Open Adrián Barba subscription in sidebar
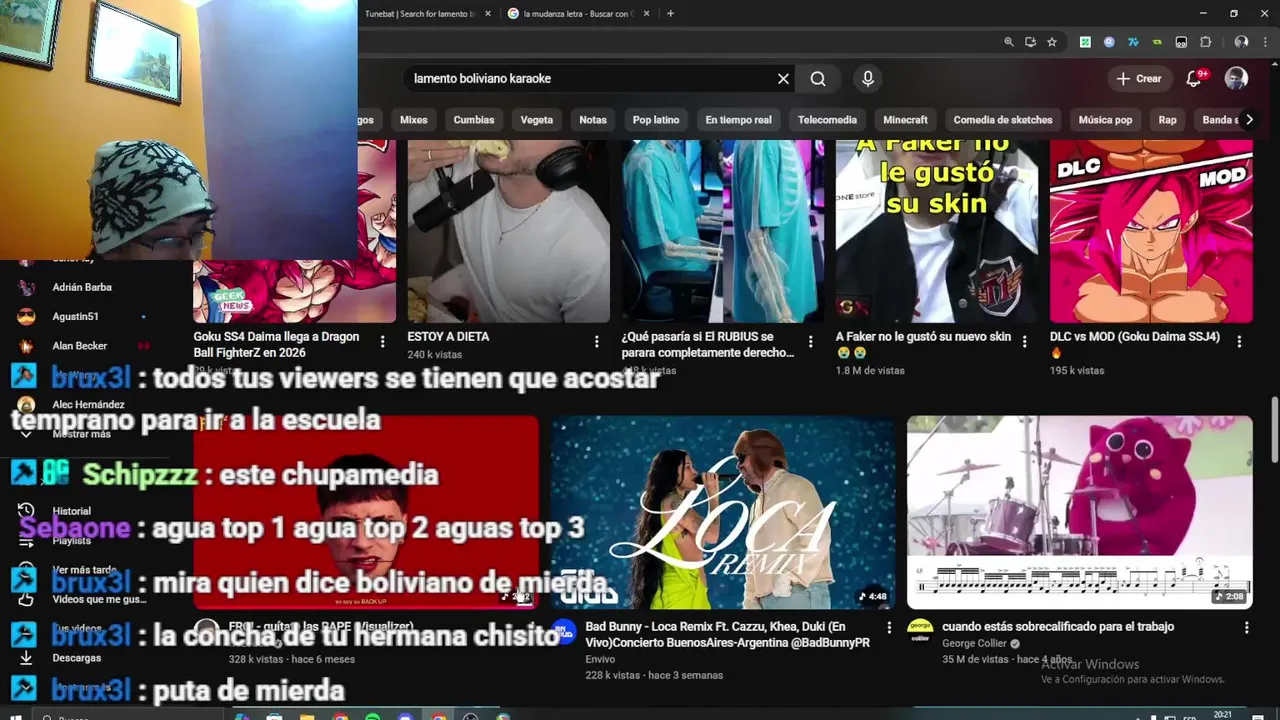Image resolution: width=1280 pixels, height=720 pixels. [x=81, y=287]
